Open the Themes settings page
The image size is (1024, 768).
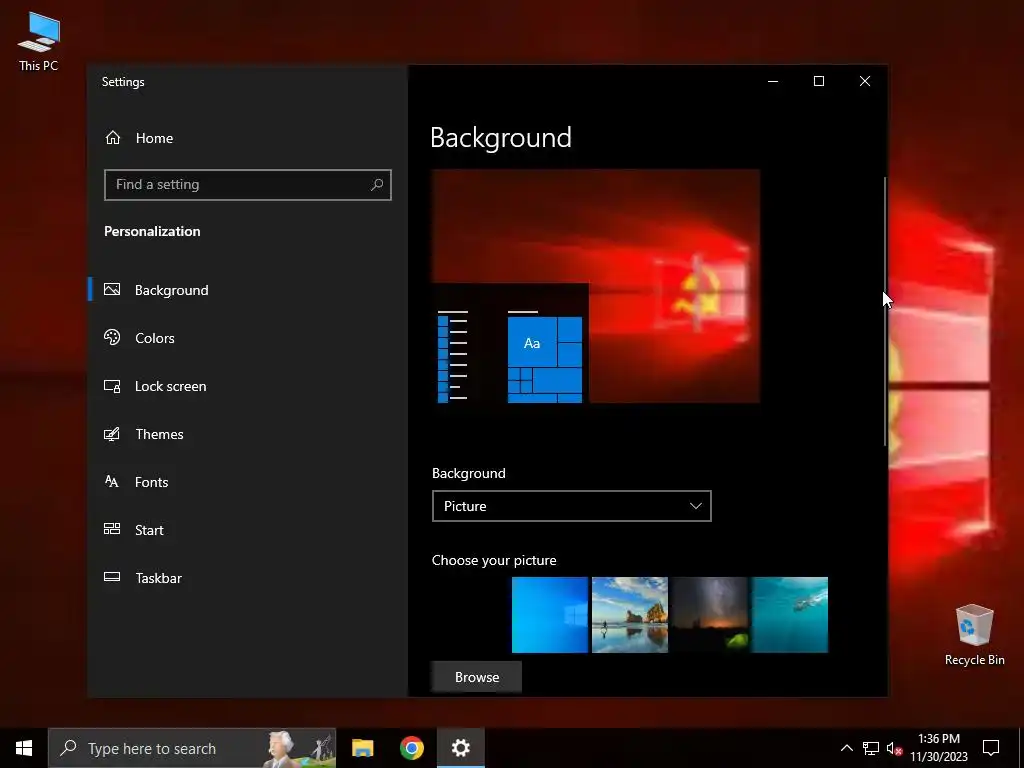pyautogui.click(x=248, y=434)
